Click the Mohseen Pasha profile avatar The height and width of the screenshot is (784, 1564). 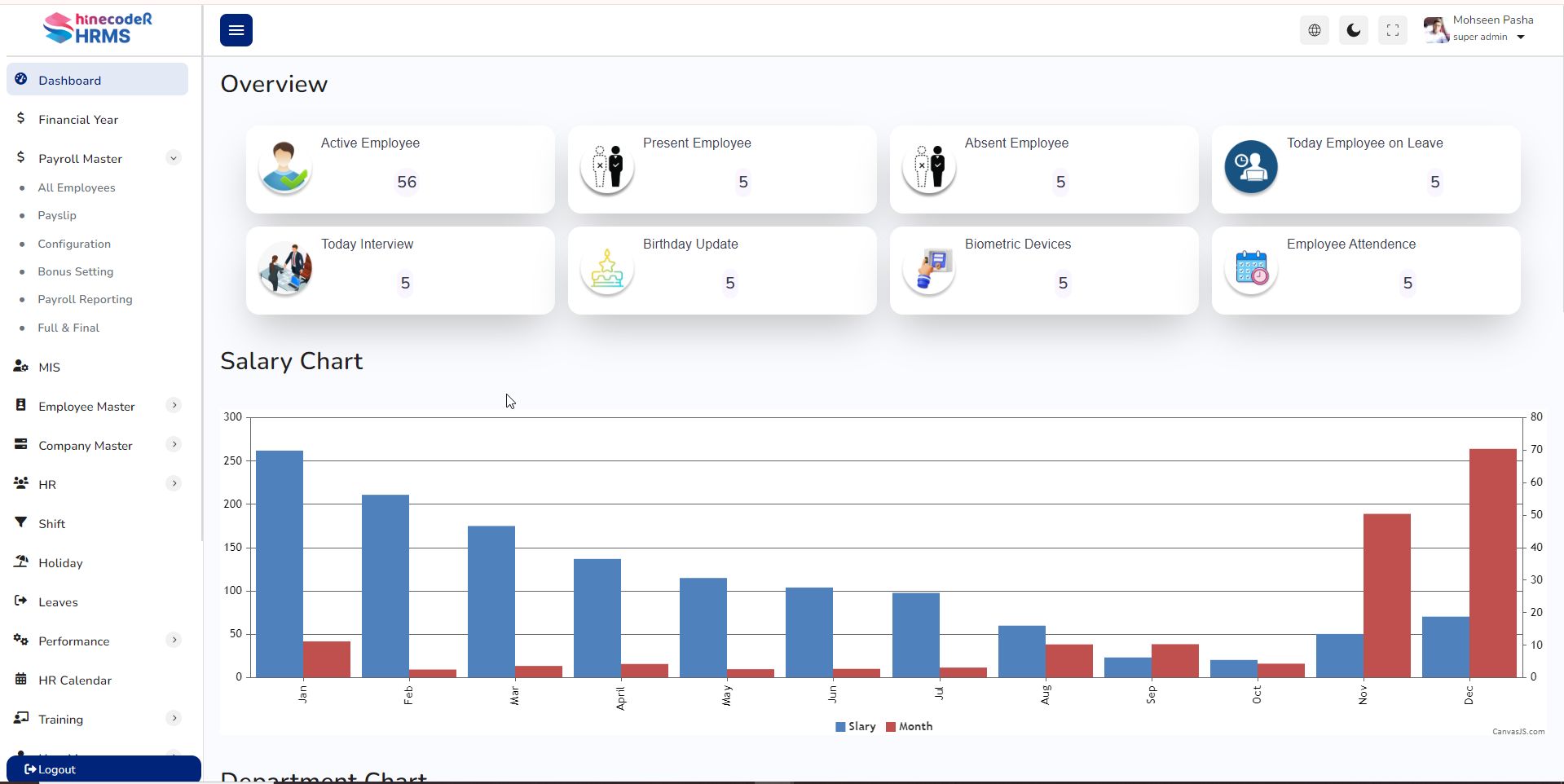[1435, 29]
